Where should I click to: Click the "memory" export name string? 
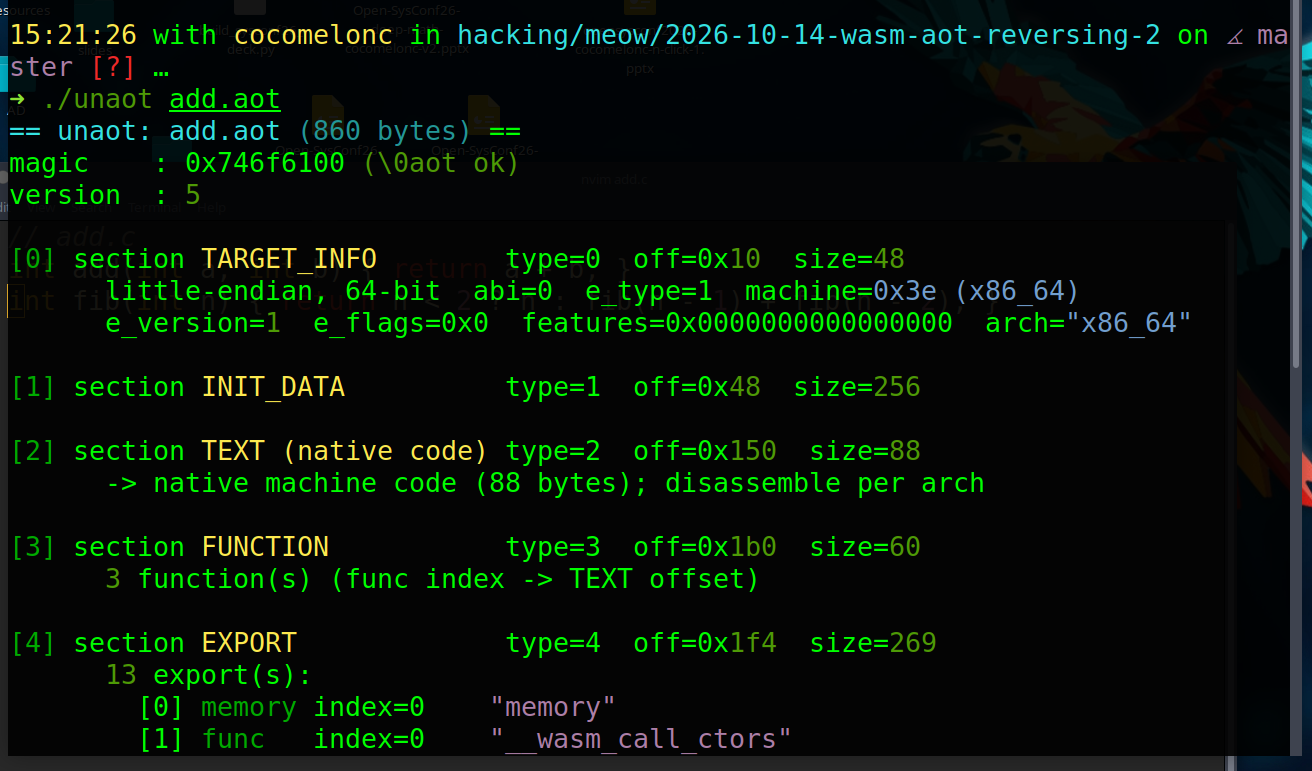coord(553,707)
